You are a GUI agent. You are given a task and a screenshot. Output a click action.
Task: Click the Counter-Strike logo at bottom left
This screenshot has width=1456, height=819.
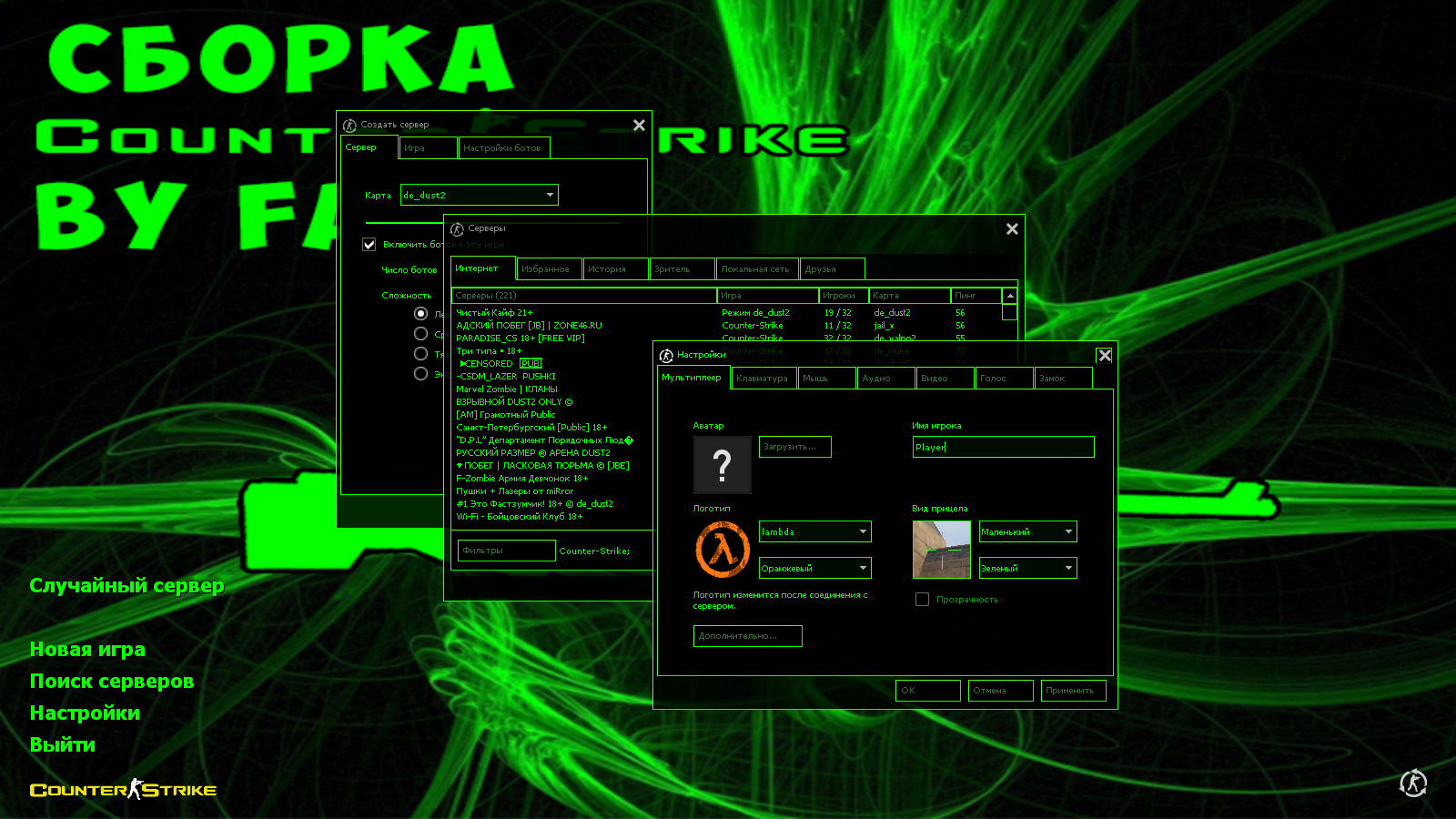[x=123, y=790]
